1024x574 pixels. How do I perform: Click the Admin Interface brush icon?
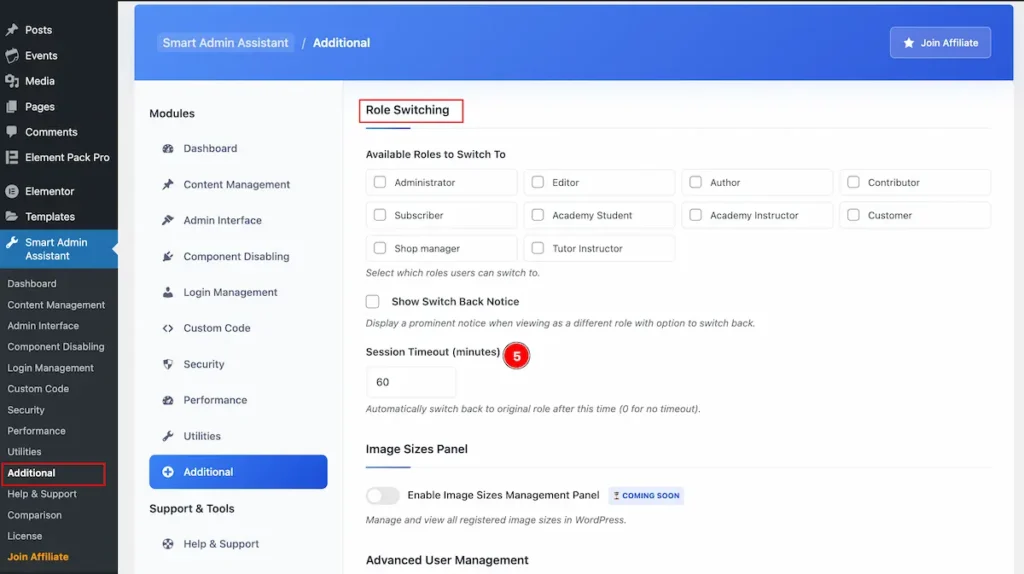[168, 220]
